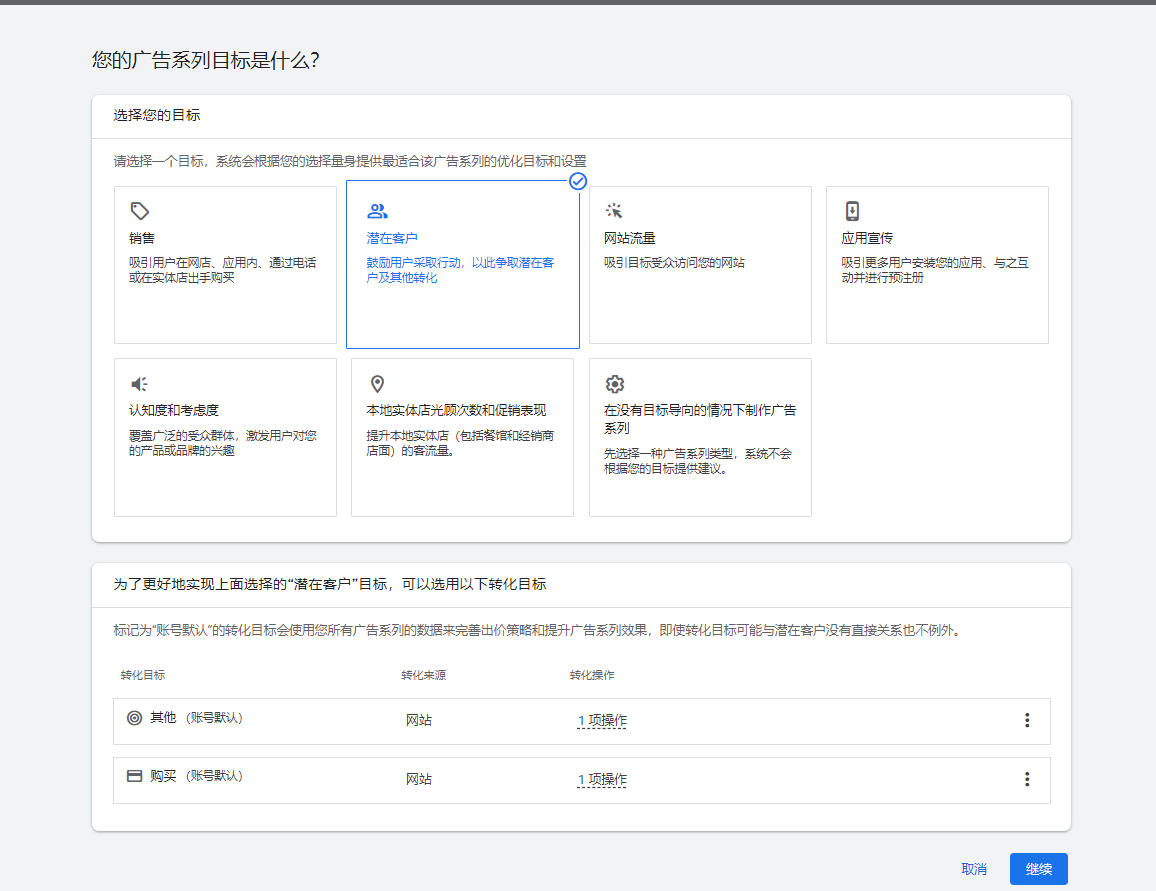The height and width of the screenshot is (891, 1156).
Task: Open the three-dot menu in the 购买 row
Action: pos(1027,780)
